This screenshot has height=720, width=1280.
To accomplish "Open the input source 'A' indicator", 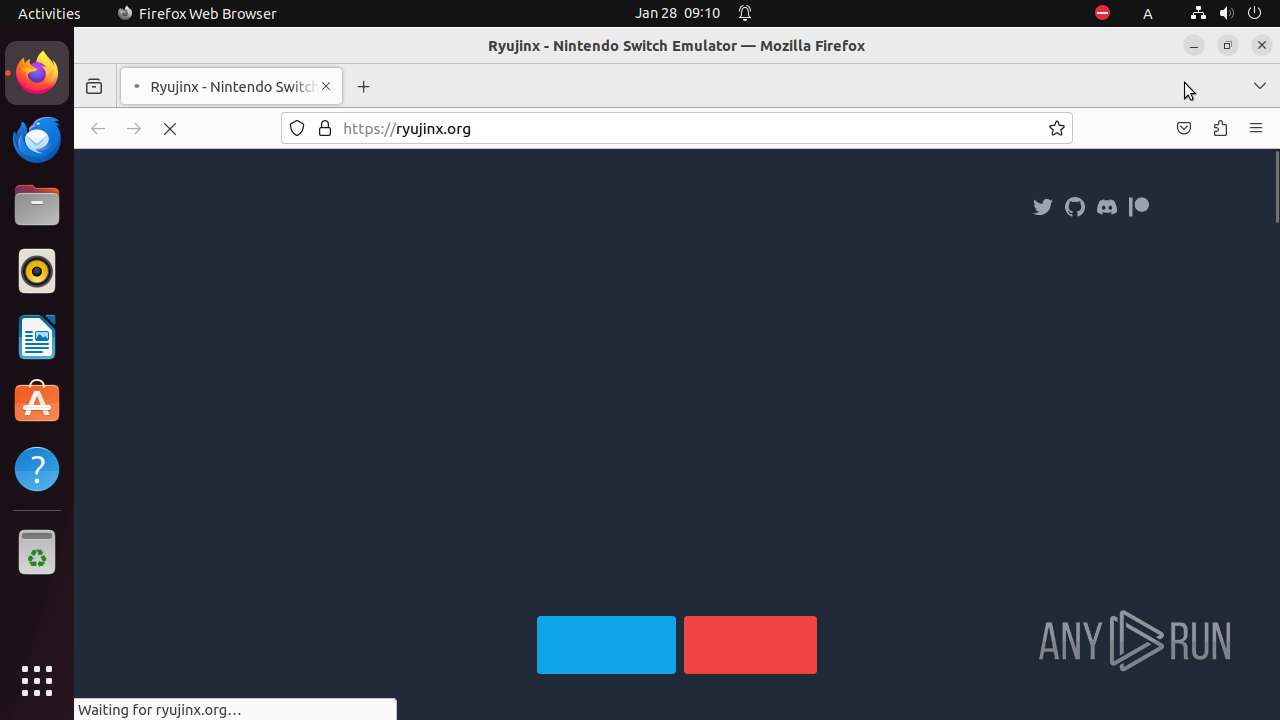I will click(1148, 13).
